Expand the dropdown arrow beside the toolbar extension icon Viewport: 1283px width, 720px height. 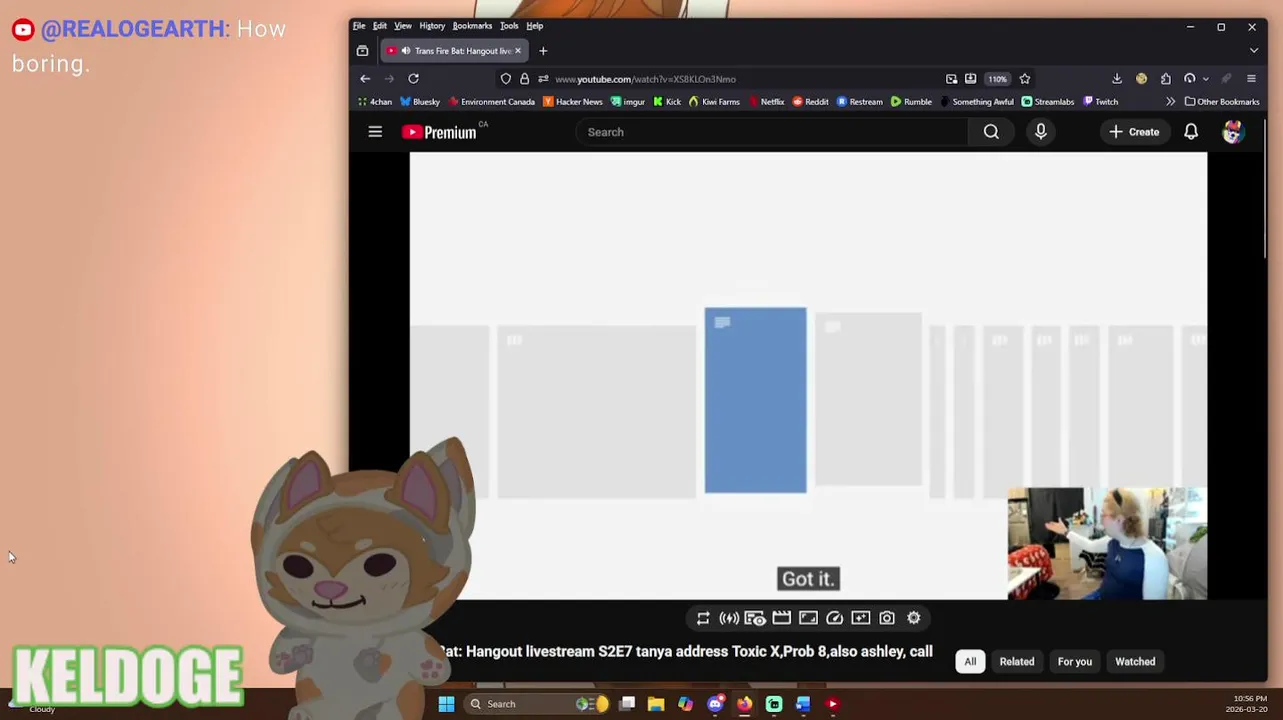click(x=1206, y=79)
